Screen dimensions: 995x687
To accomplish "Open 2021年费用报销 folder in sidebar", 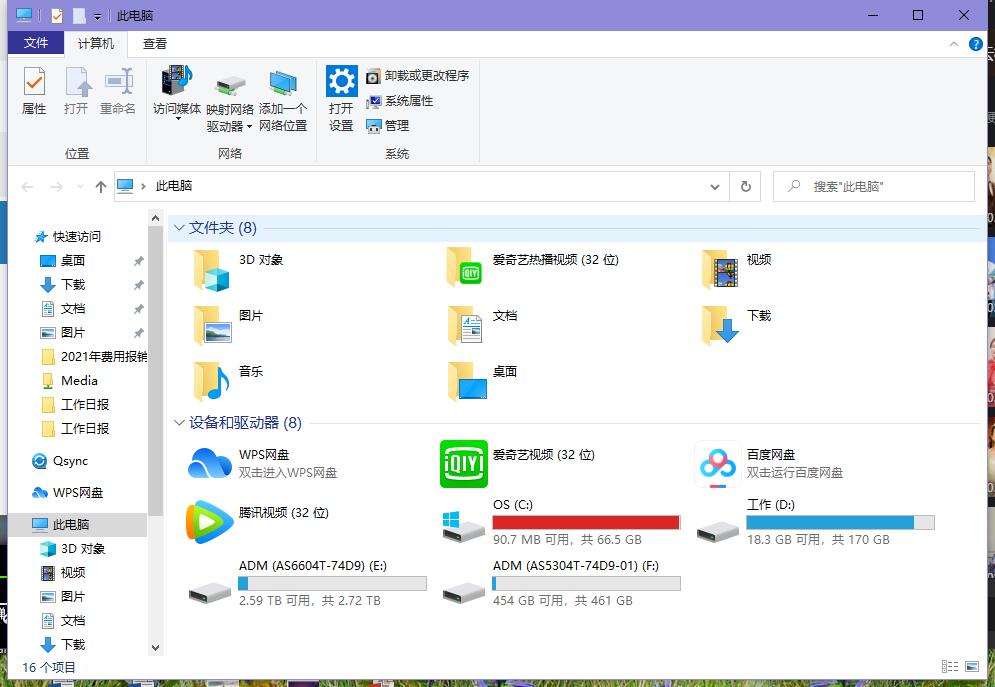I will point(93,357).
